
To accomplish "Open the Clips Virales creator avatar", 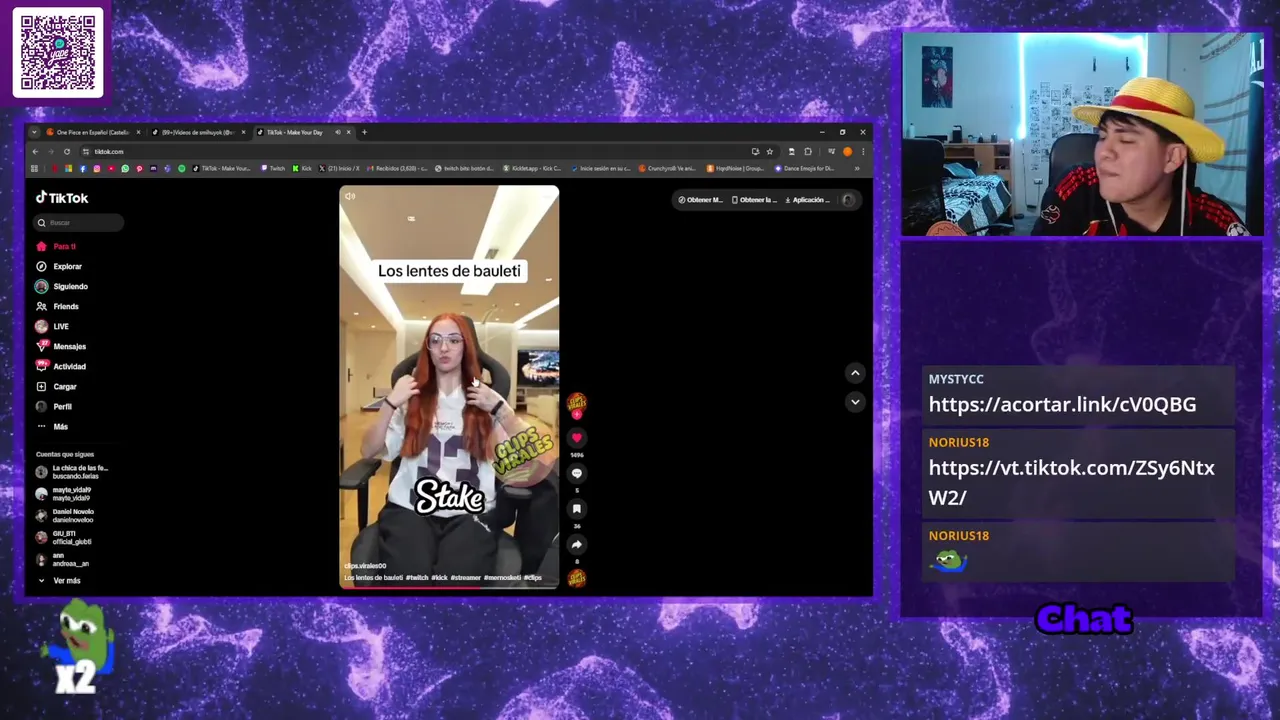I will point(577,402).
